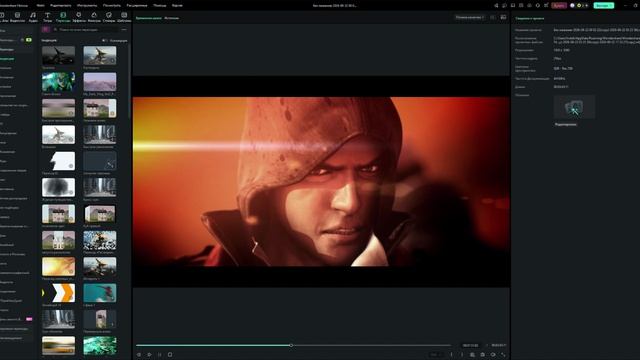Screen dimensions: 640x360
Task: Select the checkered pixel transition thumbnail
Action: point(100,240)
